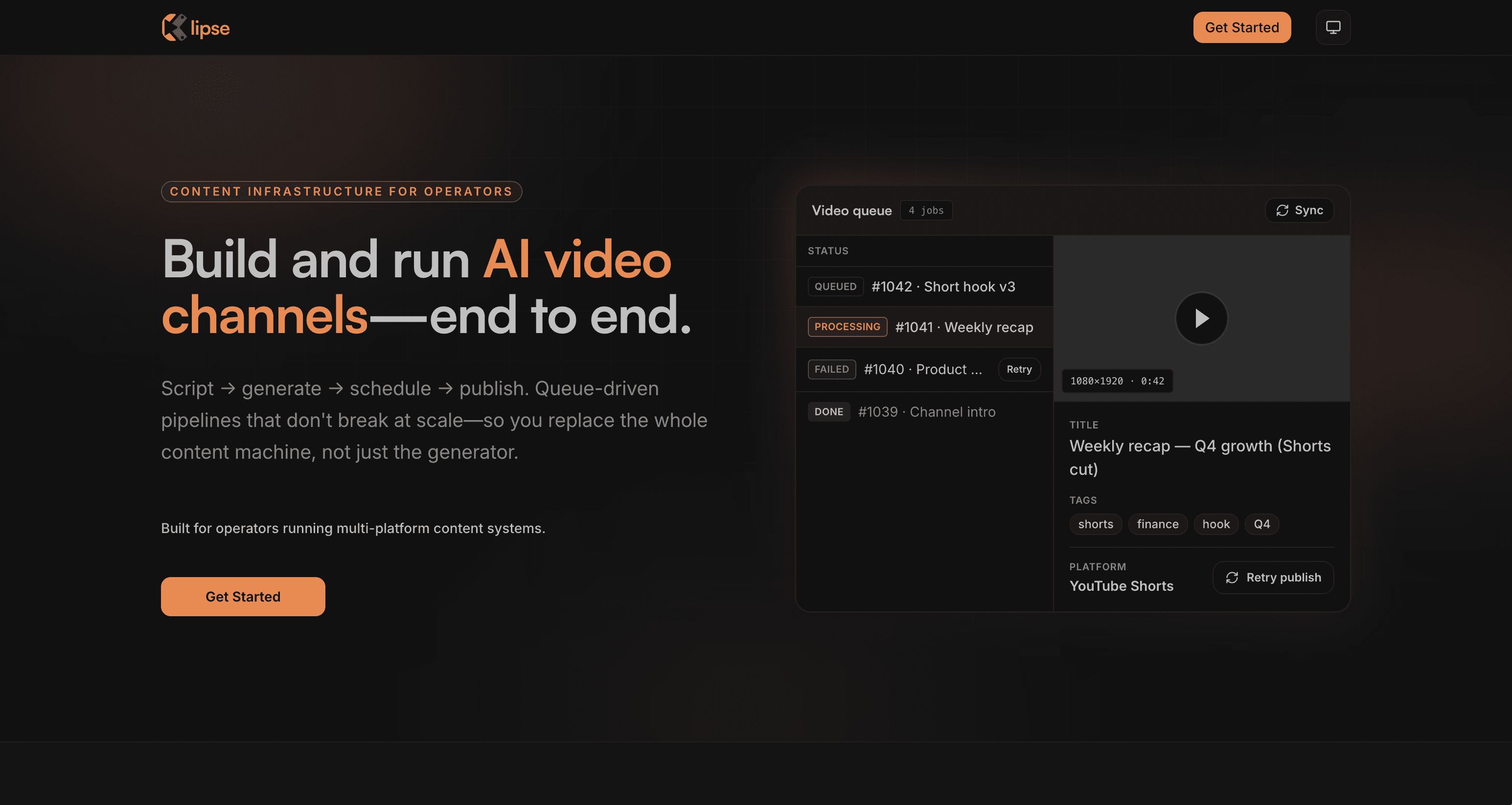Click the Klipse logo icon
This screenshot has height=805, width=1512.
(174, 27)
